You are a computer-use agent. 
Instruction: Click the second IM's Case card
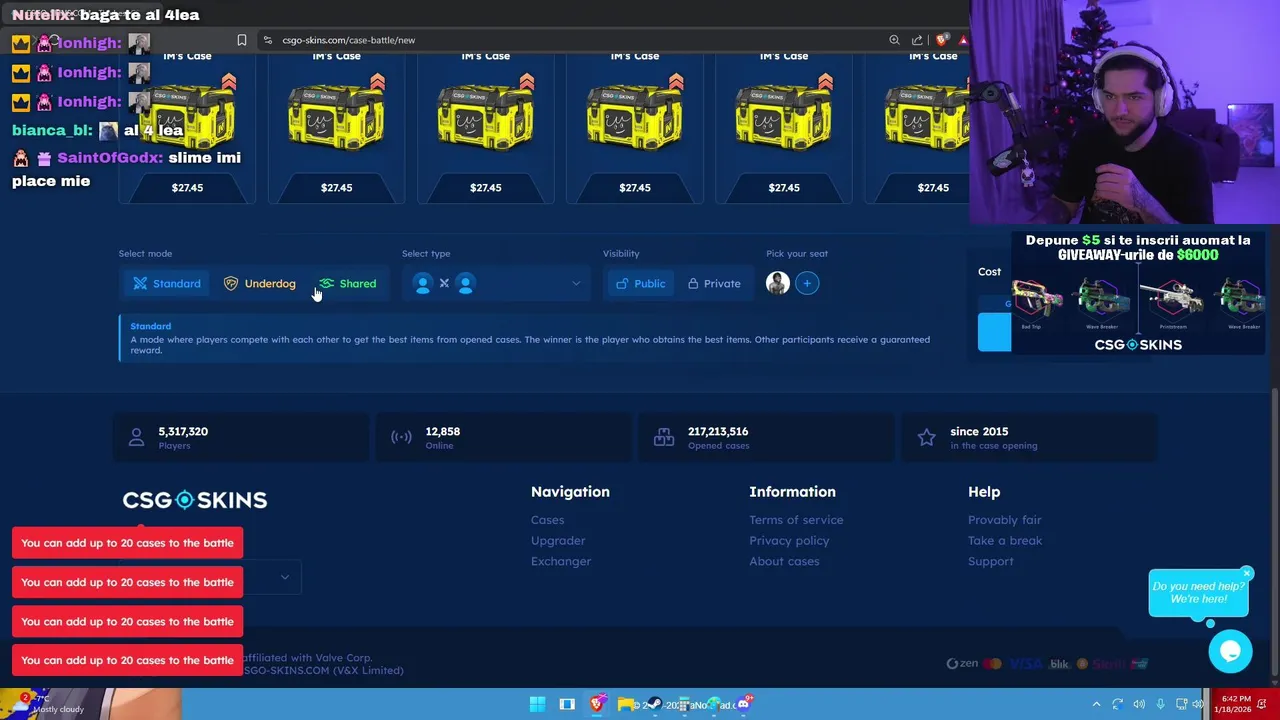pyautogui.click(x=336, y=125)
